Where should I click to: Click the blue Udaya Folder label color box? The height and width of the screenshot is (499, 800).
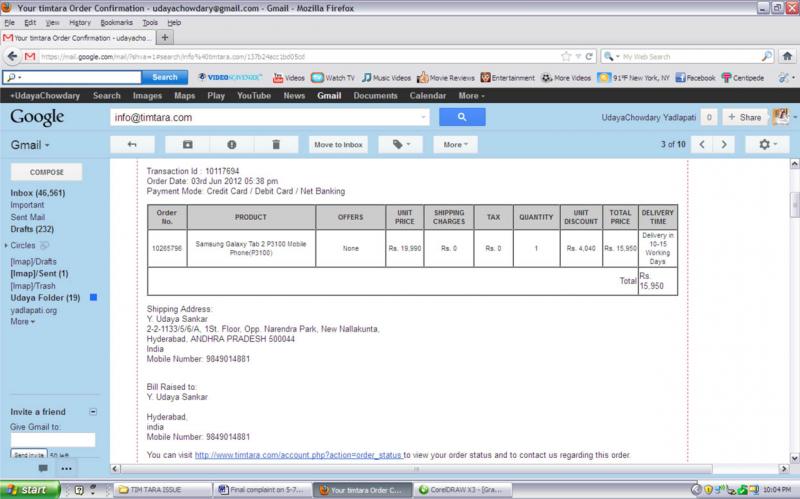(x=93, y=297)
